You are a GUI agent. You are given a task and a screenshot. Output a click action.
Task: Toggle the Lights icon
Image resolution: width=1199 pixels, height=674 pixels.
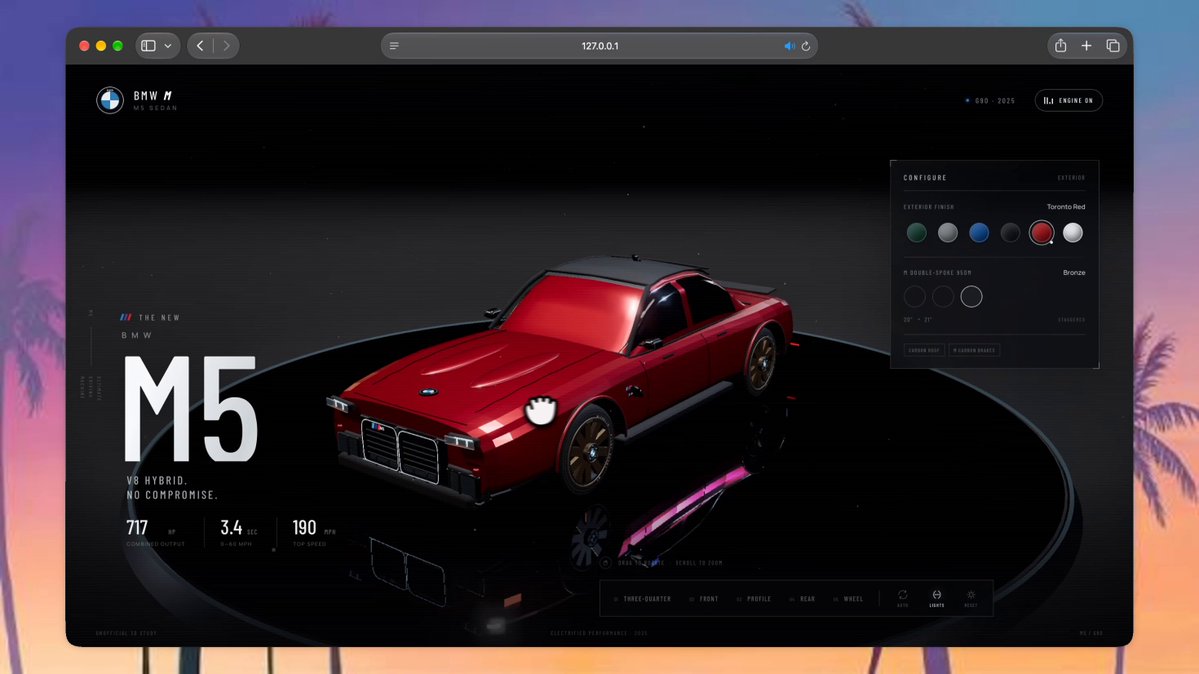point(937,597)
